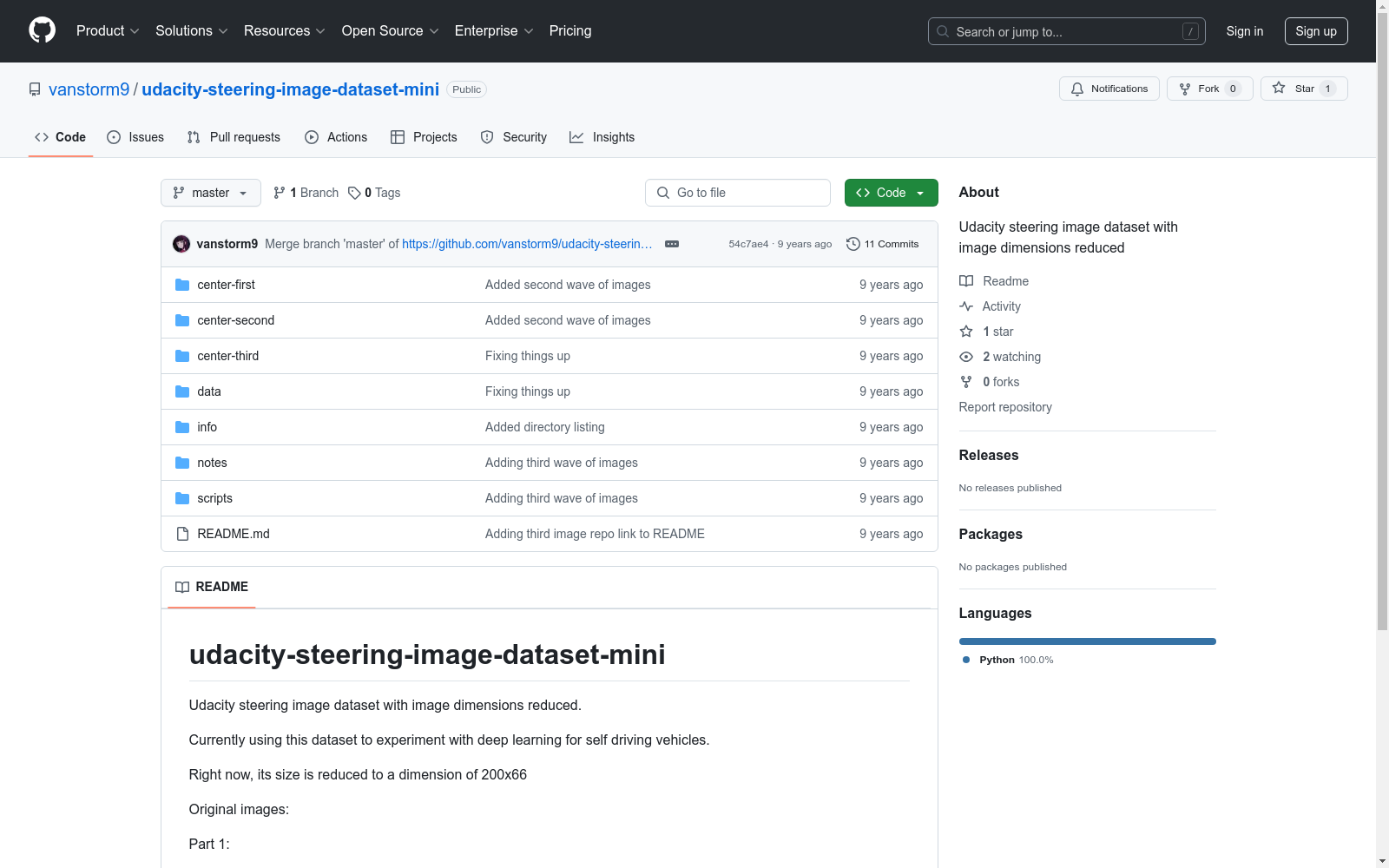Expand the Enterprise dropdown menu

click(494, 30)
